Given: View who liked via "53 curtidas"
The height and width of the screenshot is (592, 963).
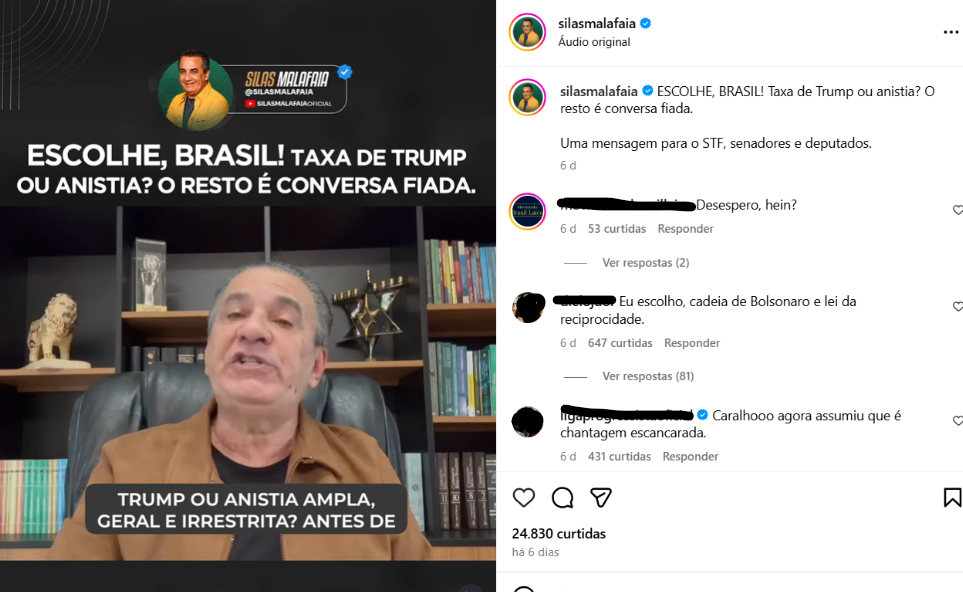Looking at the screenshot, I should coord(617,229).
